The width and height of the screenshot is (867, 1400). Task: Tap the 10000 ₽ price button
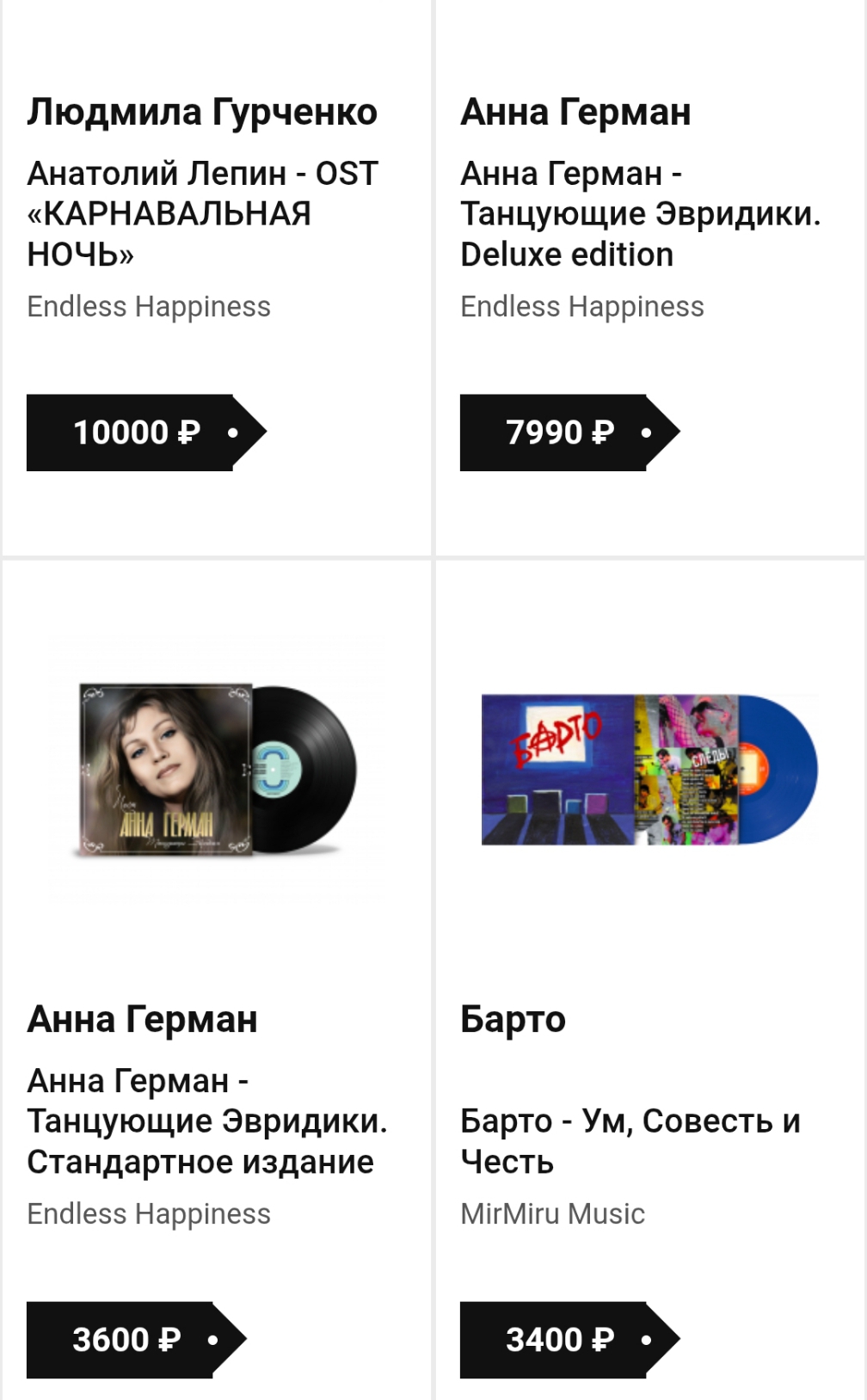point(138,433)
